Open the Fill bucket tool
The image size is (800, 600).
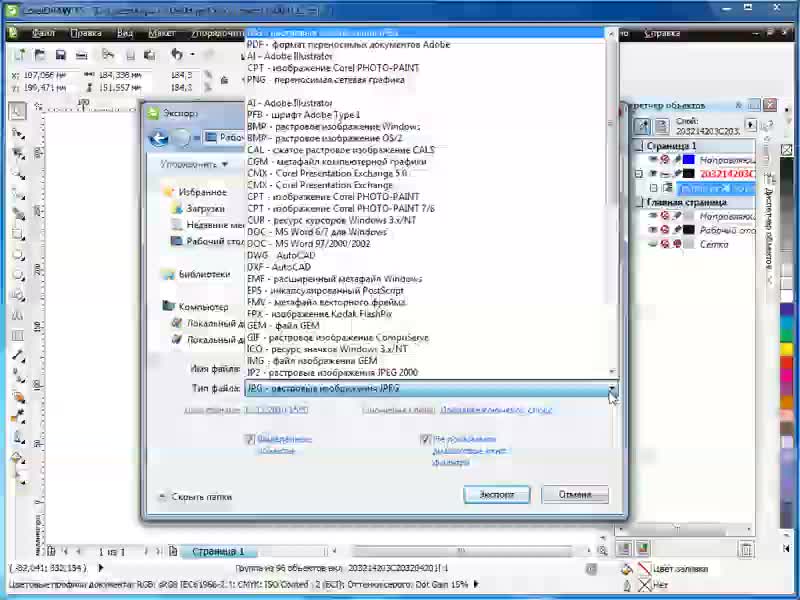coord(18,458)
